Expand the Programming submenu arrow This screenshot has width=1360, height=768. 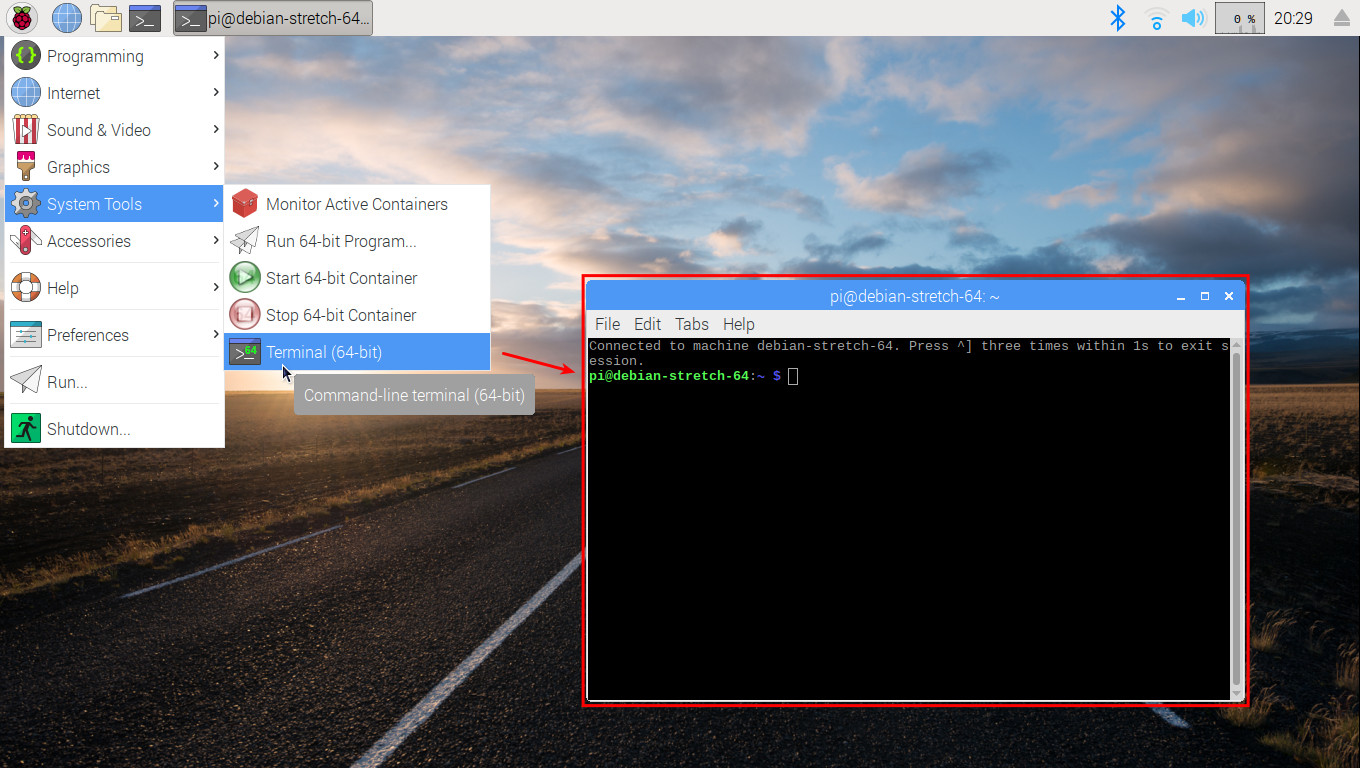215,56
